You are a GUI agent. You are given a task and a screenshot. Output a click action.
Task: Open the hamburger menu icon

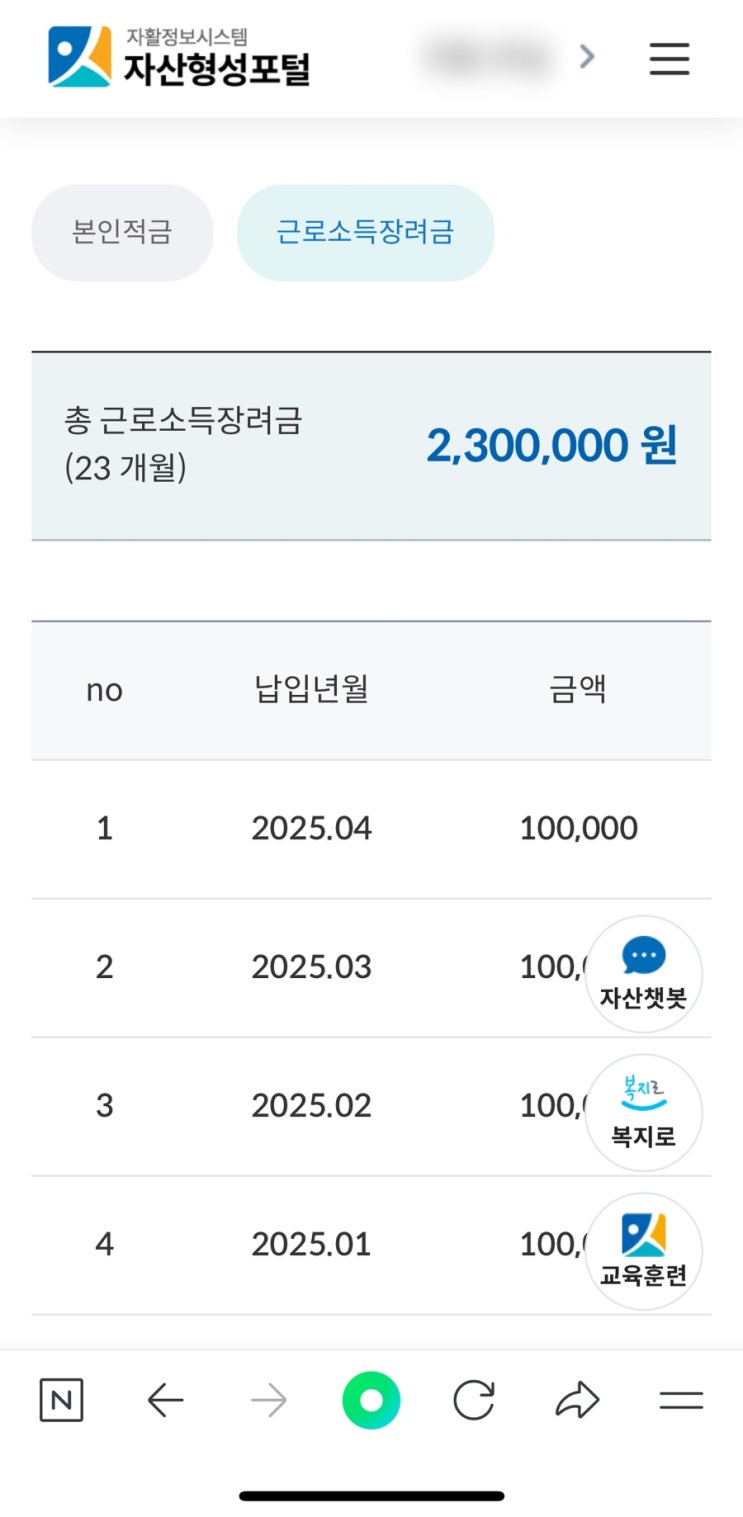[x=669, y=58]
